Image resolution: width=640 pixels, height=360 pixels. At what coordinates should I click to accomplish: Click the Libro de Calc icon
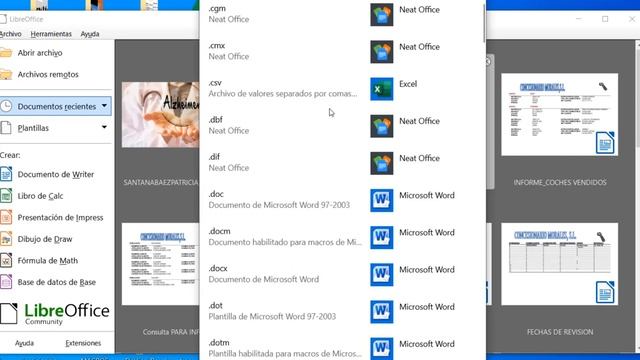click(x=6, y=196)
